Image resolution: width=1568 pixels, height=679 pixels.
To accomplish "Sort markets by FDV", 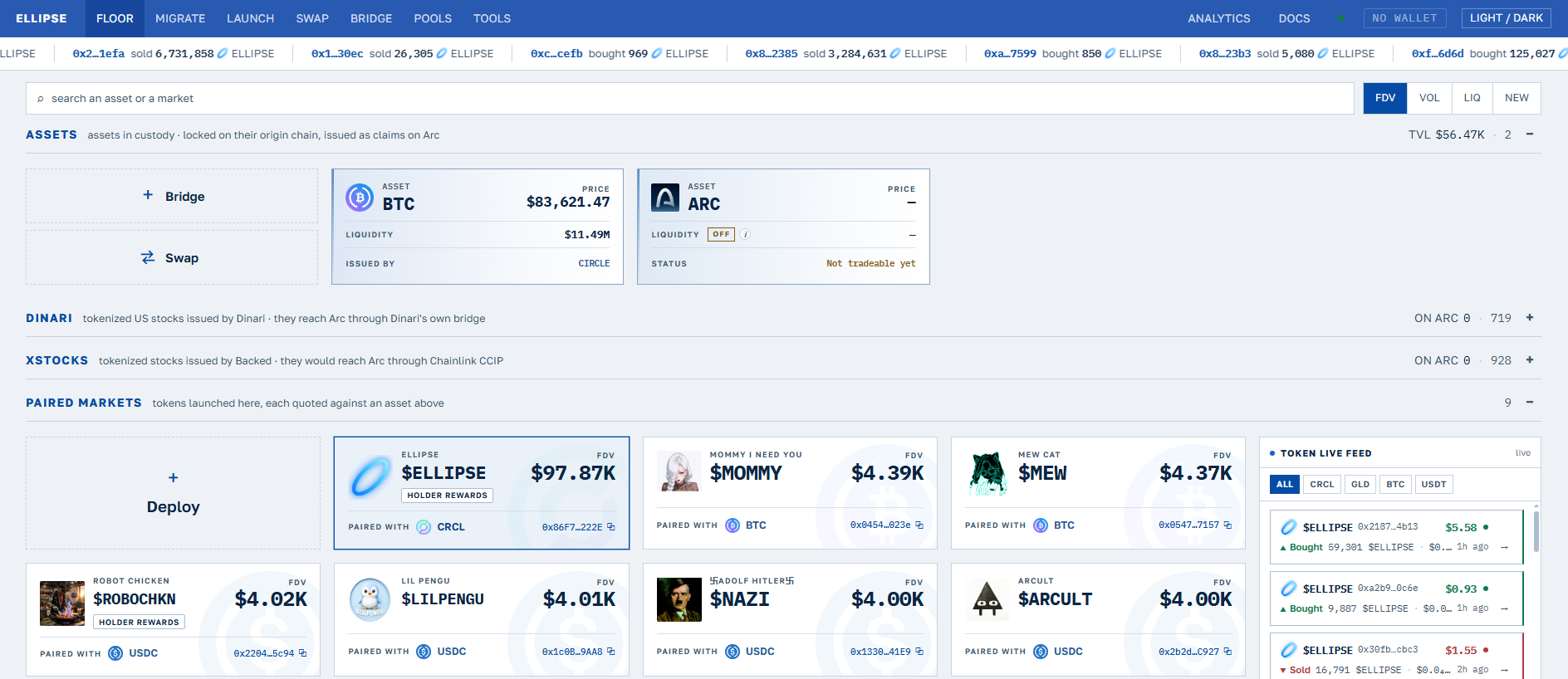I will click(1385, 98).
